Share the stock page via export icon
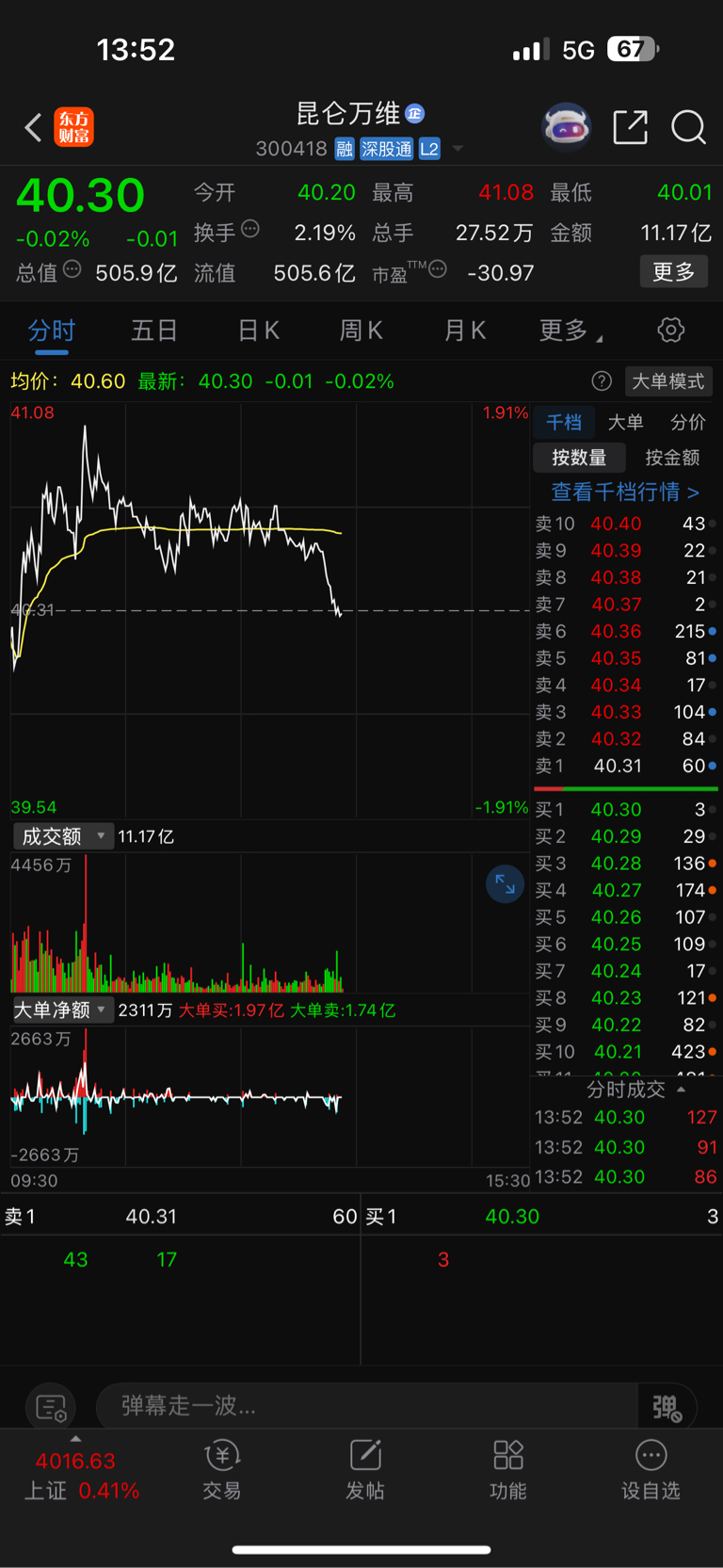The image size is (723, 1568). click(630, 126)
